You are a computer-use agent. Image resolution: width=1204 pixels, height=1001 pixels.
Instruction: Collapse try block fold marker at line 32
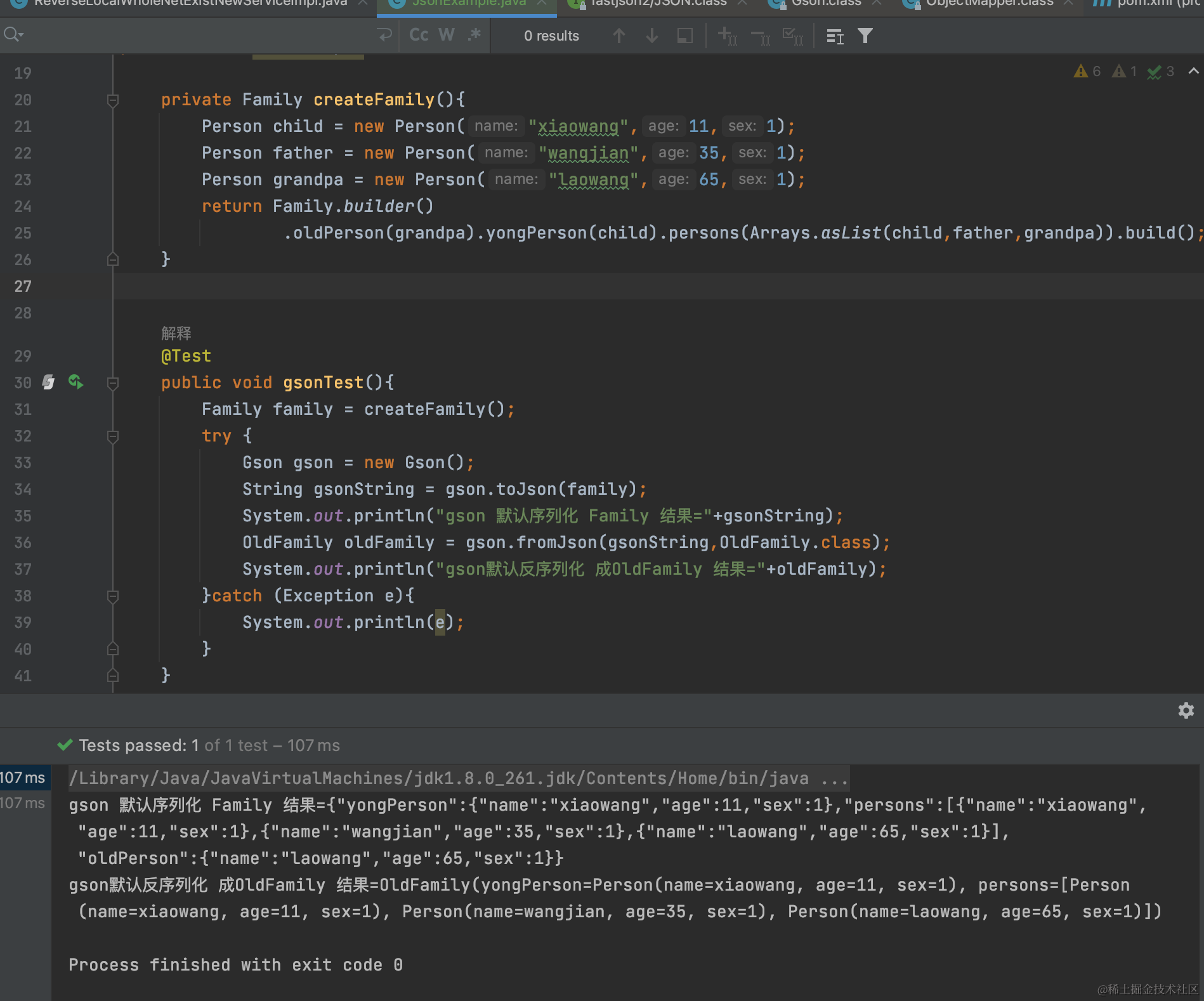coord(113,436)
